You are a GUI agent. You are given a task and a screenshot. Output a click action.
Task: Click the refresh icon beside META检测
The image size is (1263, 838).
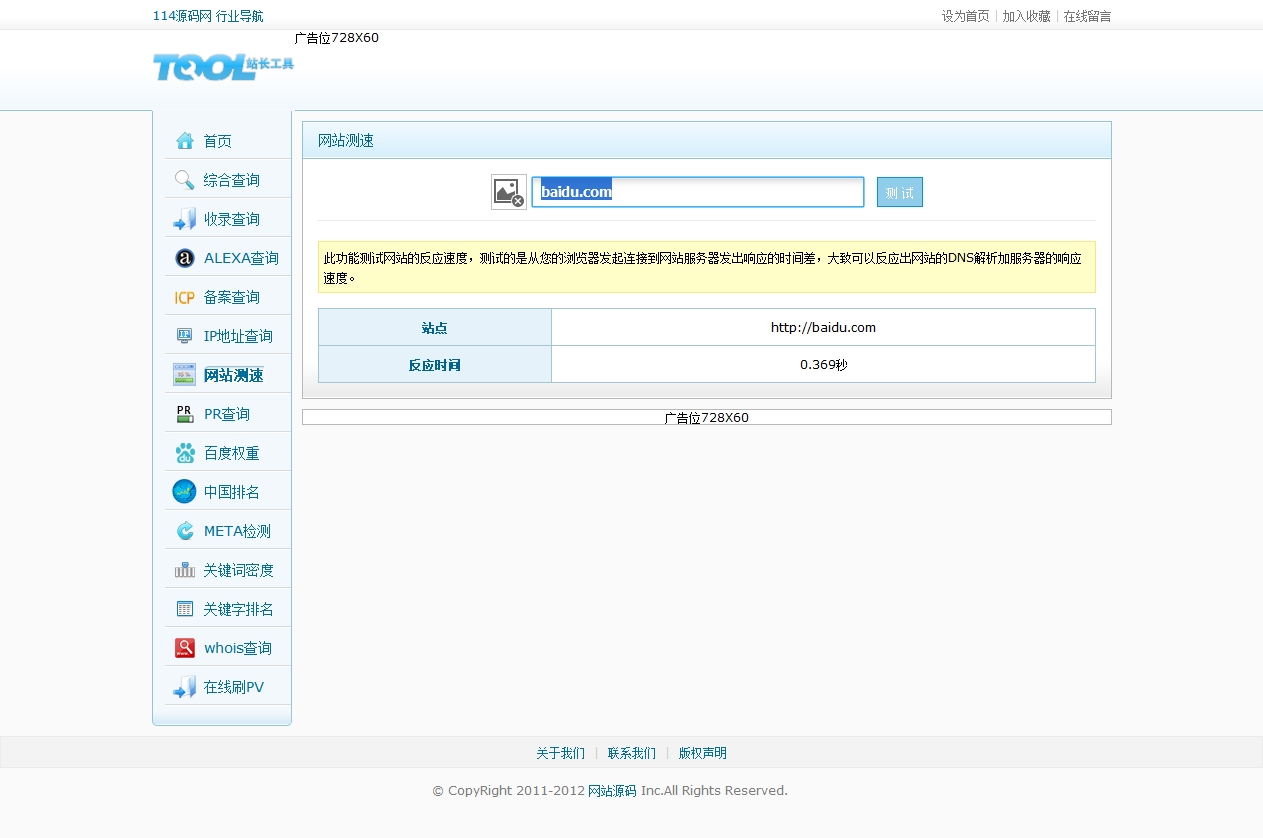point(185,531)
